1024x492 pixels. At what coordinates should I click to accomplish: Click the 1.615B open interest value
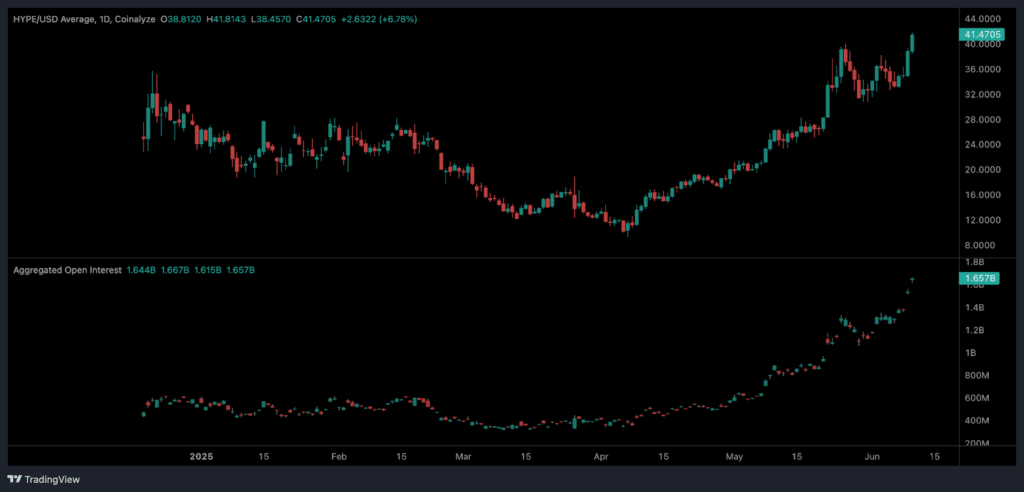click(x=206, y=269)
